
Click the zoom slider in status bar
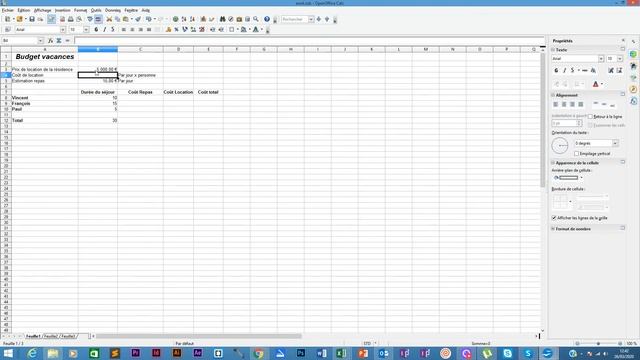tap(598, 344)
